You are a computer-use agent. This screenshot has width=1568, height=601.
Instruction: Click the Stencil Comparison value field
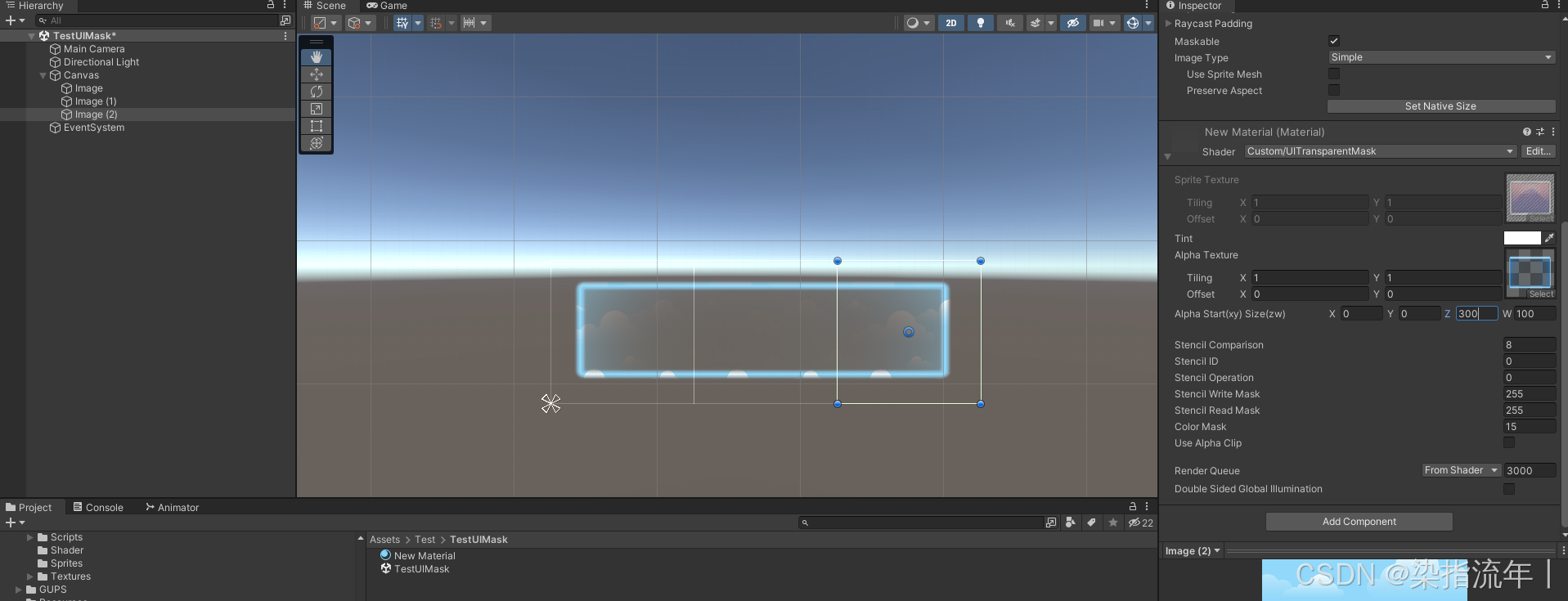pos(1530,344)
